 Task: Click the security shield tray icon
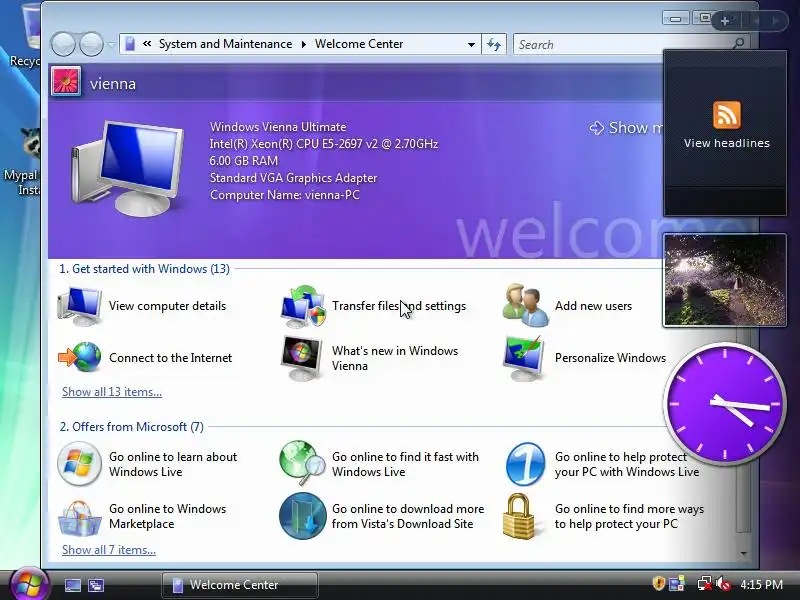659,584
